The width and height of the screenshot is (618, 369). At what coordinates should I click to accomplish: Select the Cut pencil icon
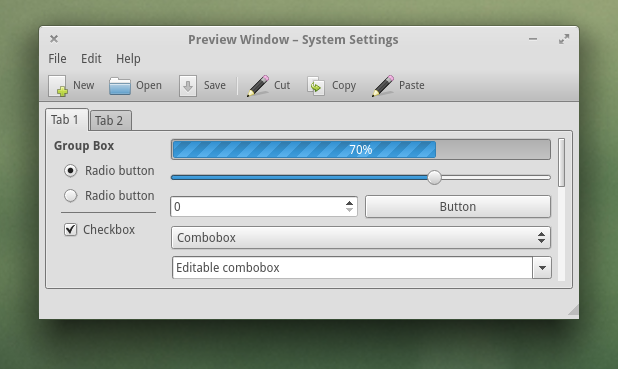click(x=258, y=86)
